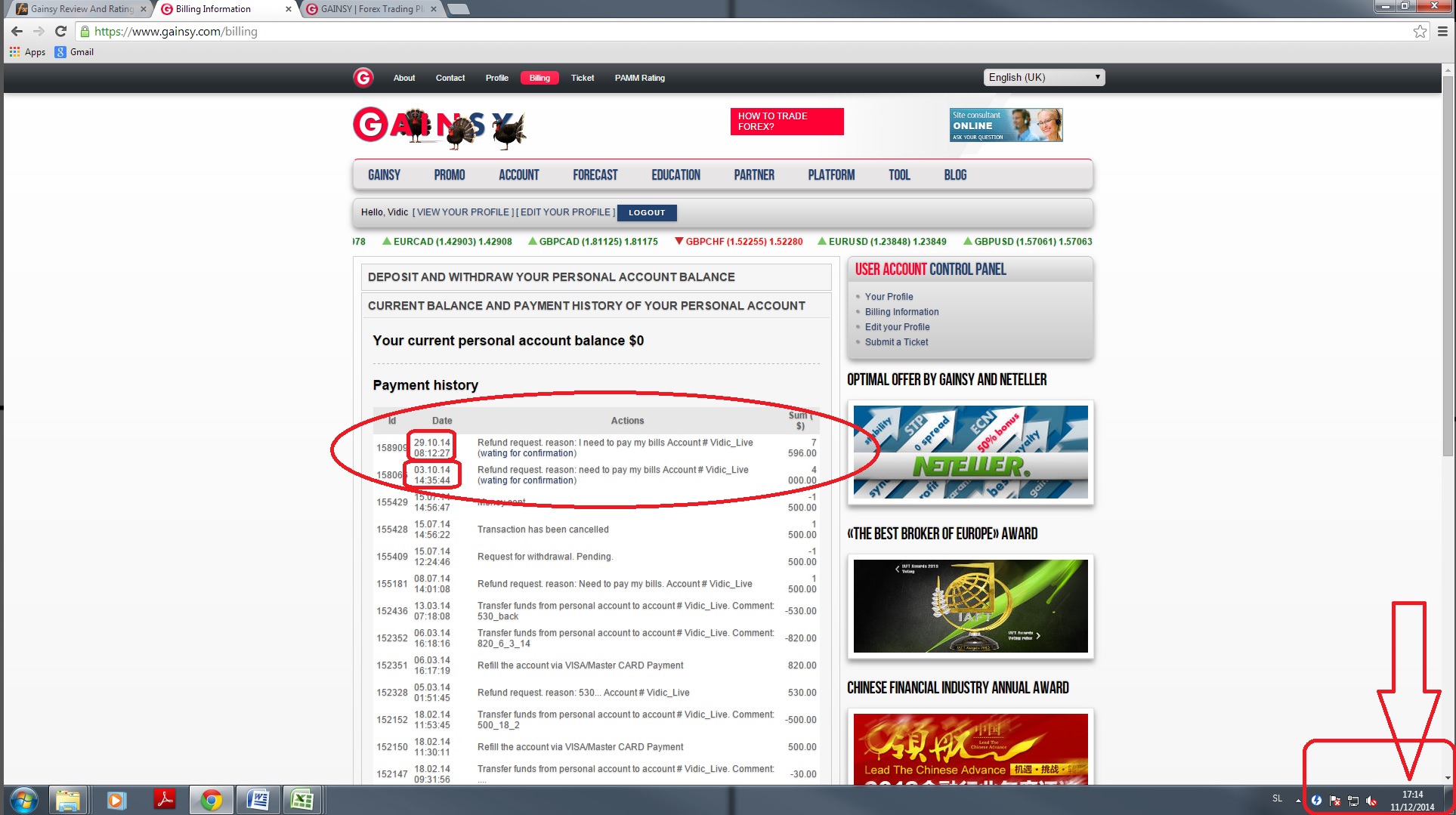The height and width of the screenshot is (815, 1456).
Task: Open the About top menu link
Action: tap(404, 78)
